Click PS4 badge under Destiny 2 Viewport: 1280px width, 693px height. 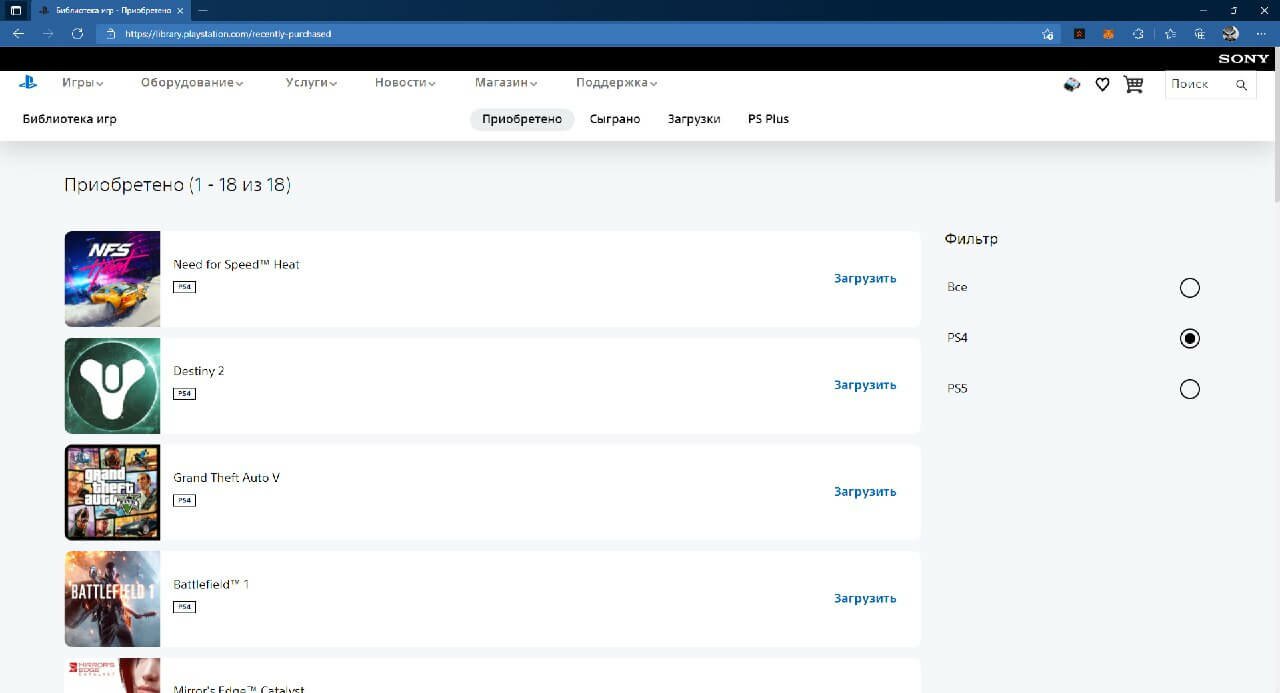184,394
